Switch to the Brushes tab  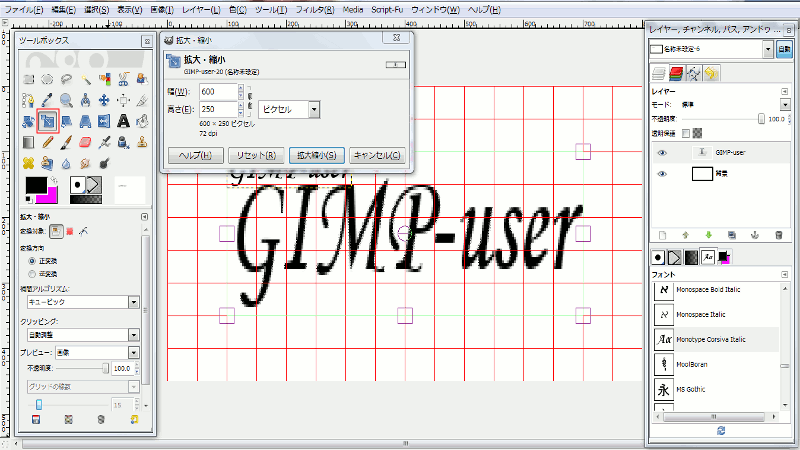(x=658, y=258)
